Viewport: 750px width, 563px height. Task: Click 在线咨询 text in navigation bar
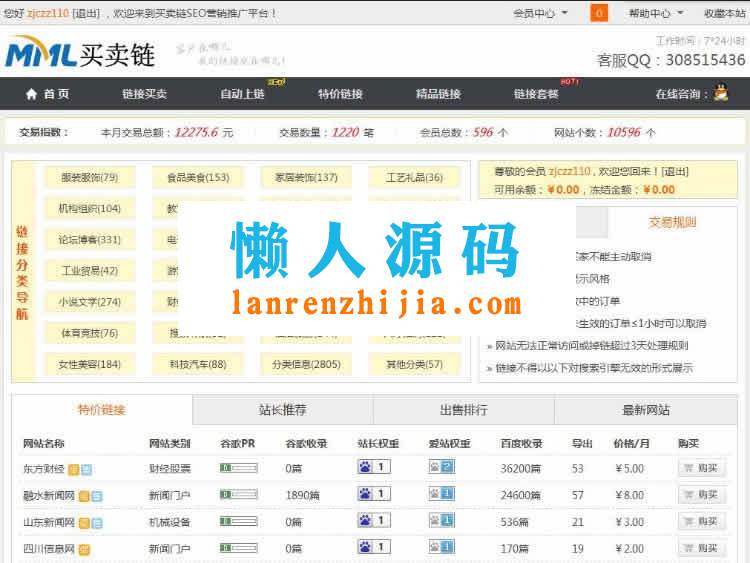pos(681,94)
